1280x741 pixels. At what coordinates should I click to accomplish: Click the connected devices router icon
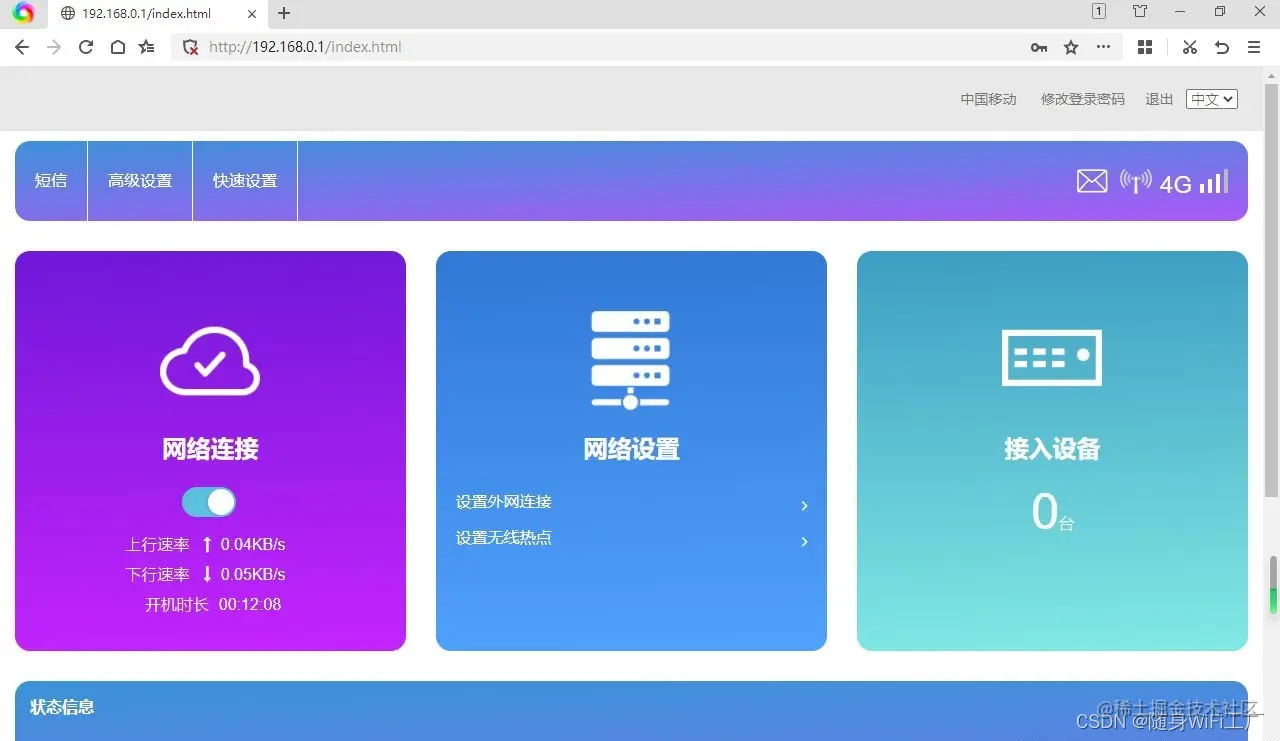[1052, 357]
